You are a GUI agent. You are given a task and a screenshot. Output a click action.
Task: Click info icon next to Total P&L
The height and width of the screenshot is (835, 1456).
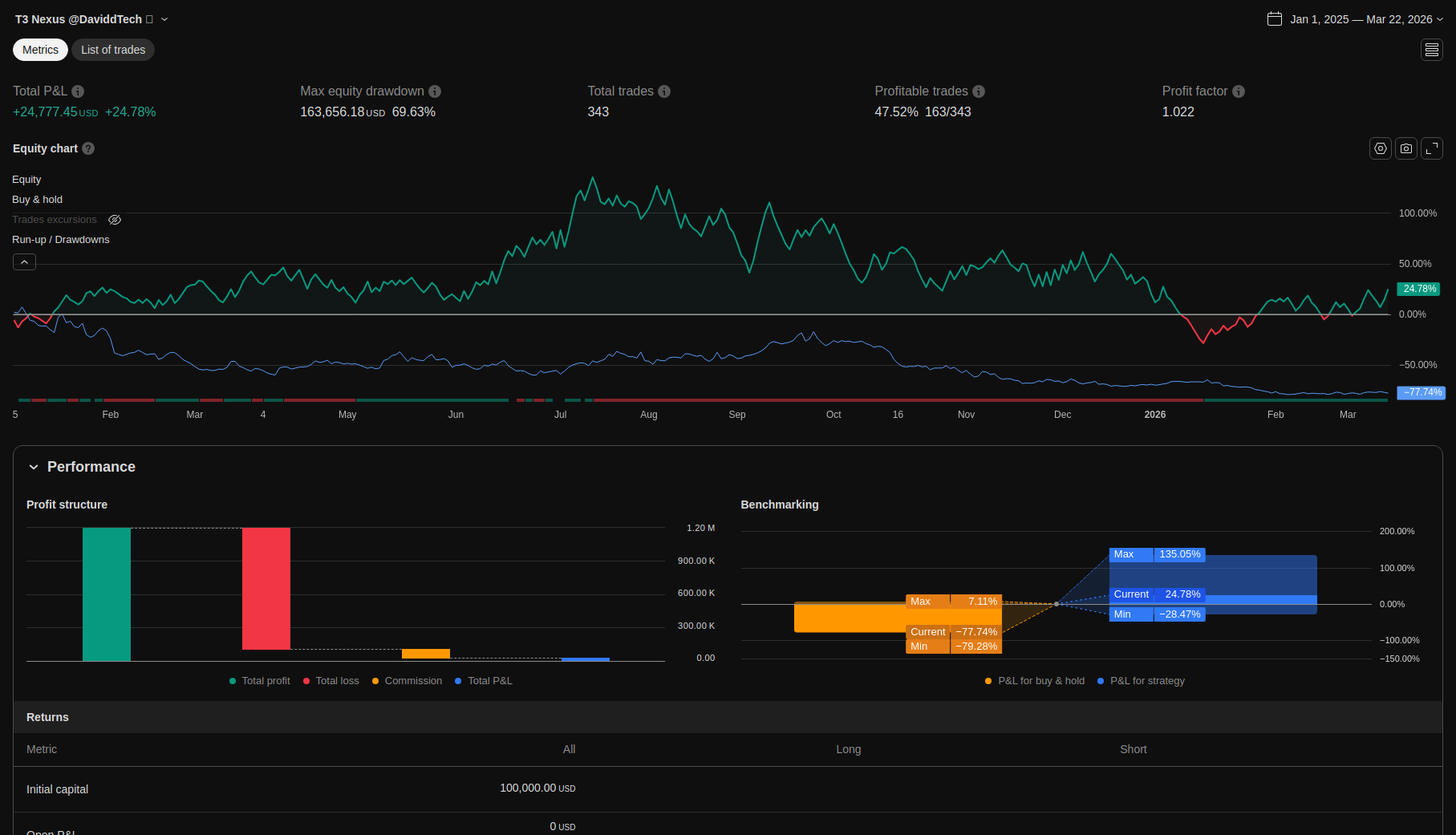click(78, 91)
